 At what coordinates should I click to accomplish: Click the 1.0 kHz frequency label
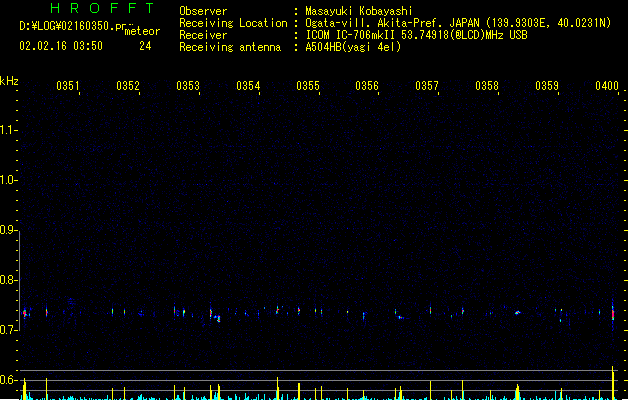coord(7,180)
